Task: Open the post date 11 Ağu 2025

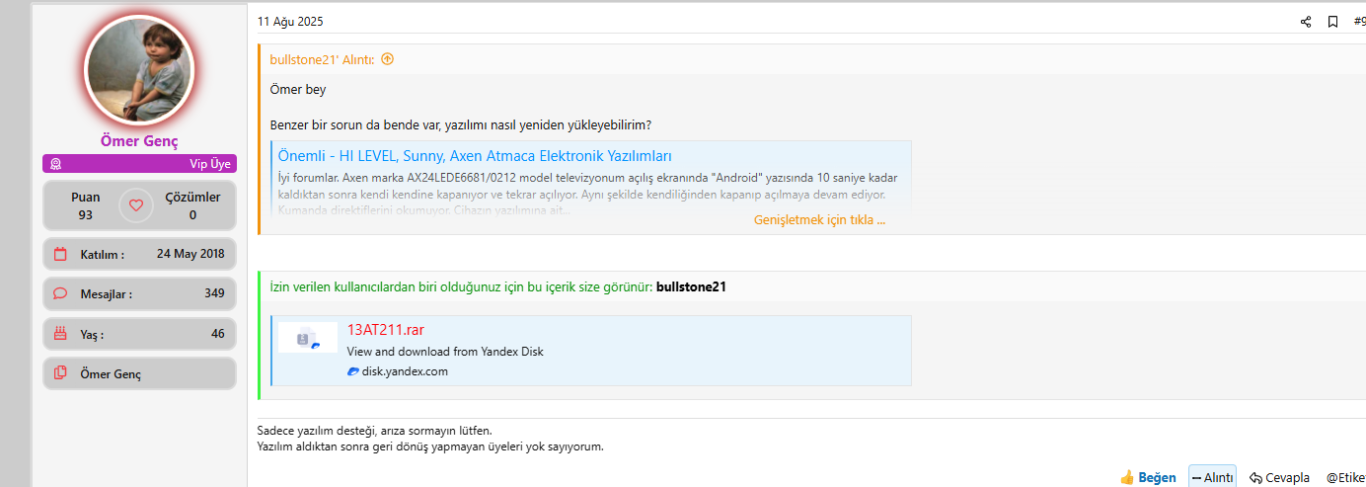Action: pyautogui.click(x=290, y=22)
